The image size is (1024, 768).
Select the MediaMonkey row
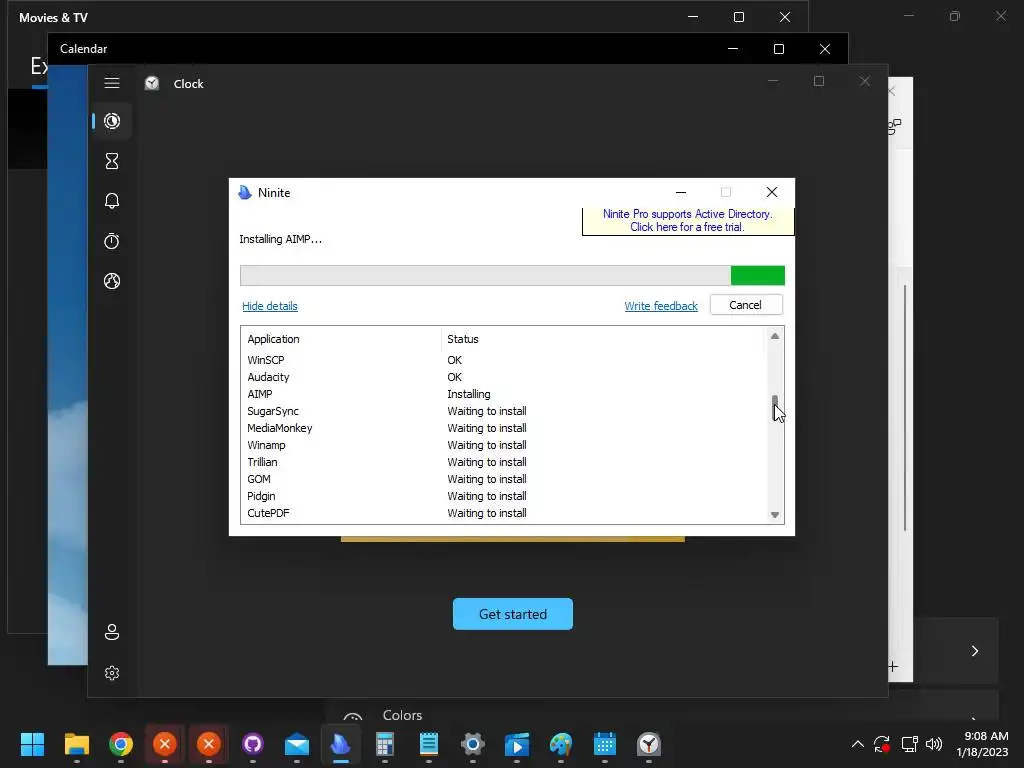(x=504, y=428)
